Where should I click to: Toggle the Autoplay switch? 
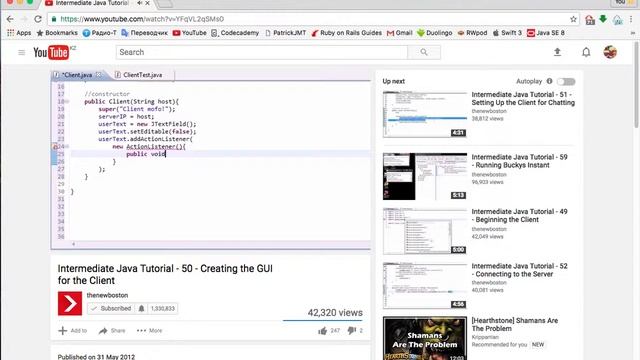[566, 82]
